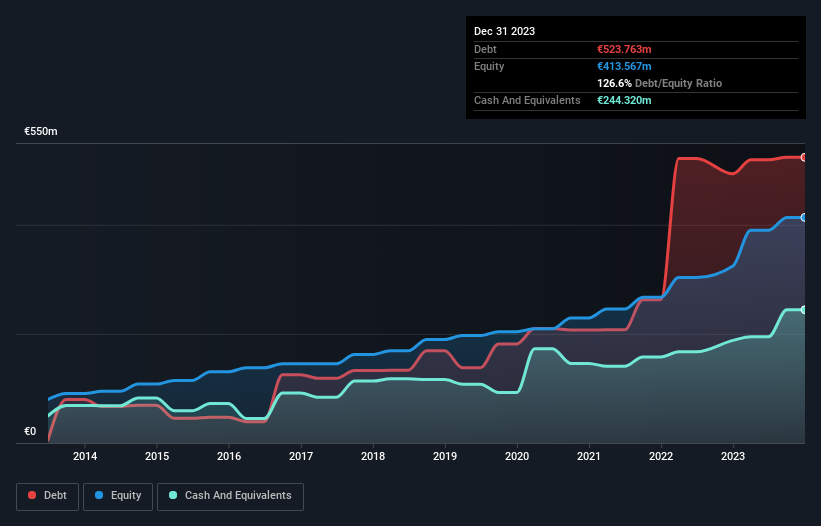Click the 2023 x-axis label
The width and height of the screenshot is (821, 526).
click(733, 456)
